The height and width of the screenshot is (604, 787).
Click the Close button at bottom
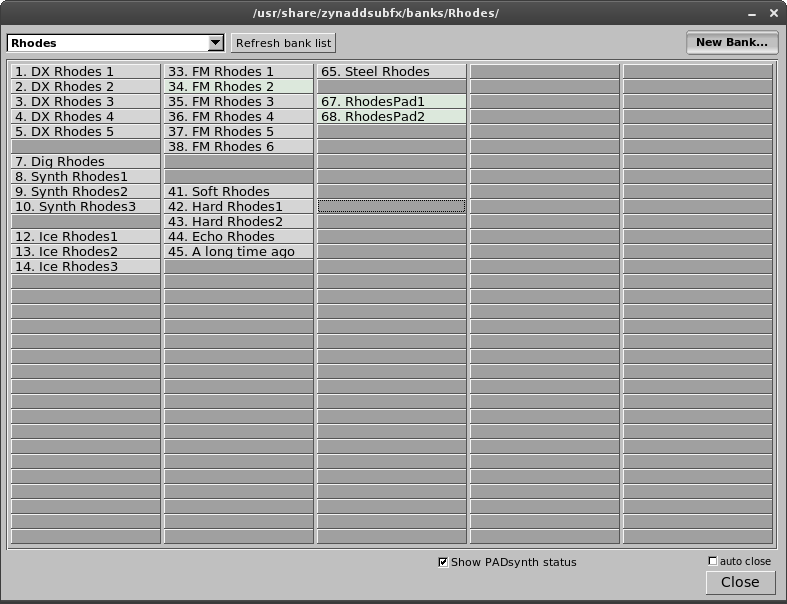point(740,582)
